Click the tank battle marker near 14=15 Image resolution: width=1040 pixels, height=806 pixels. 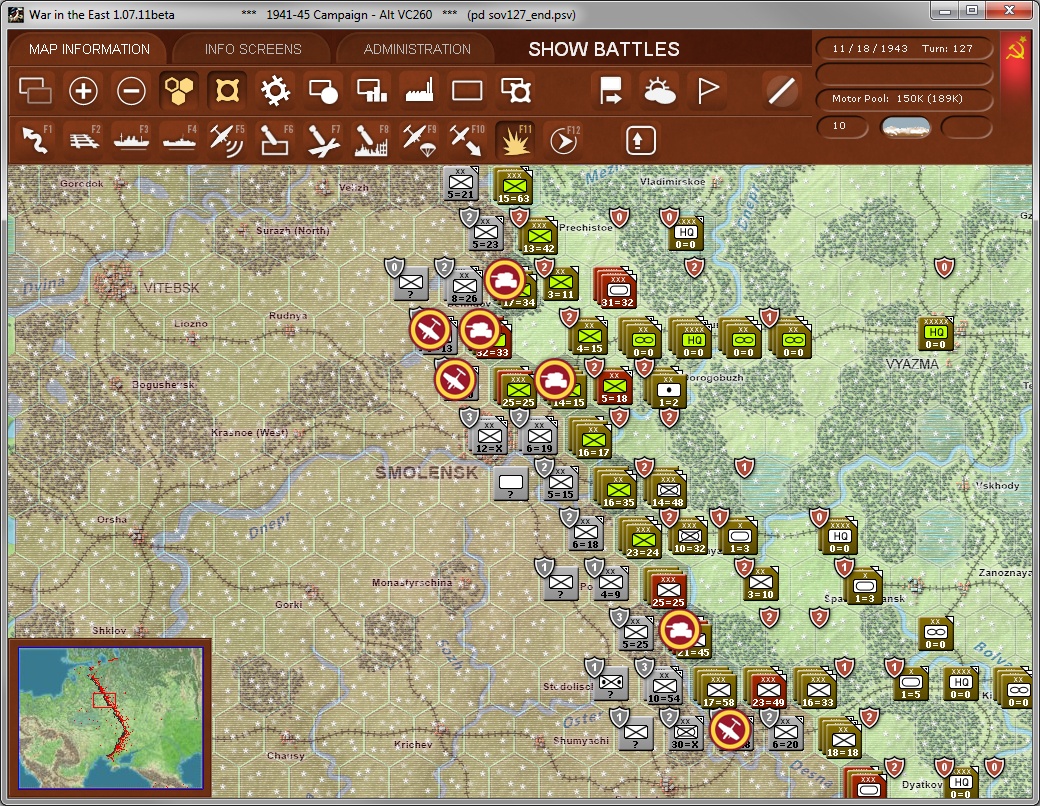pyautogui.click(x=554, y=380)
